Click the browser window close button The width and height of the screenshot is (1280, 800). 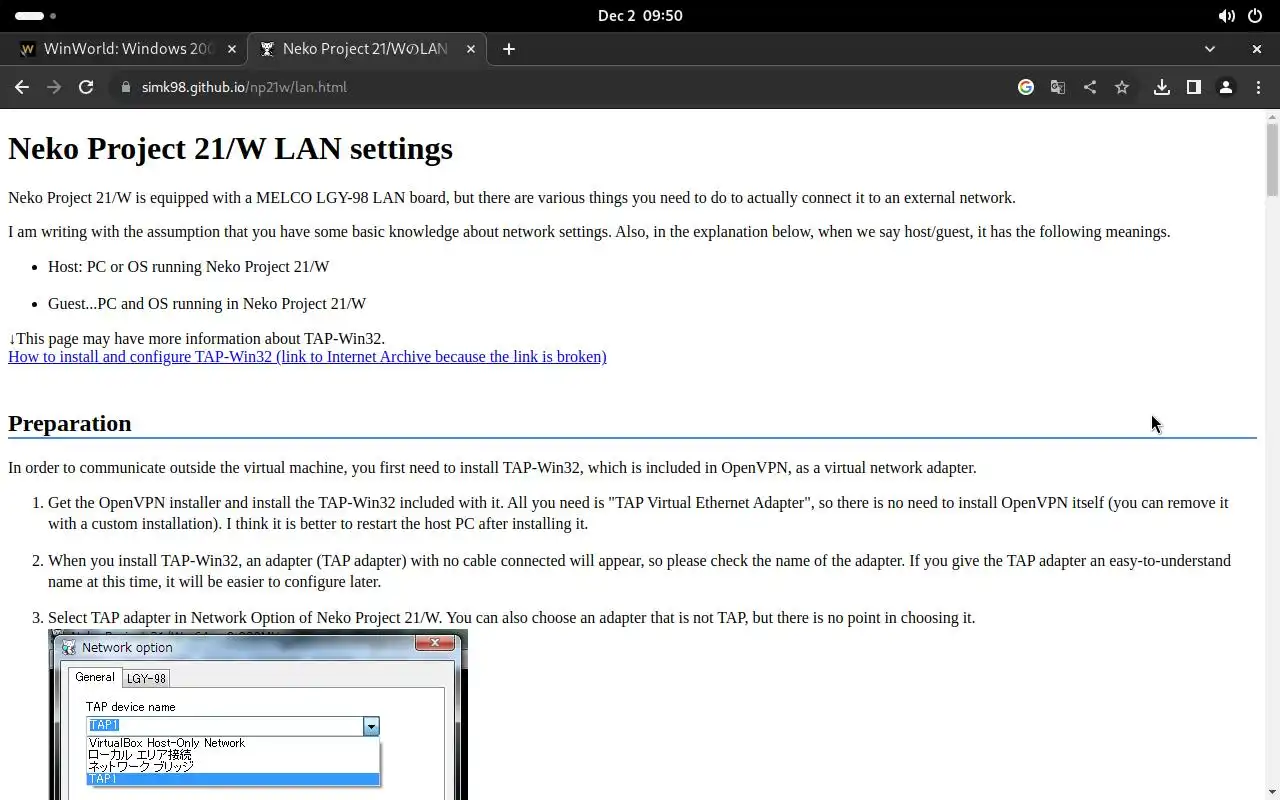1257,48
